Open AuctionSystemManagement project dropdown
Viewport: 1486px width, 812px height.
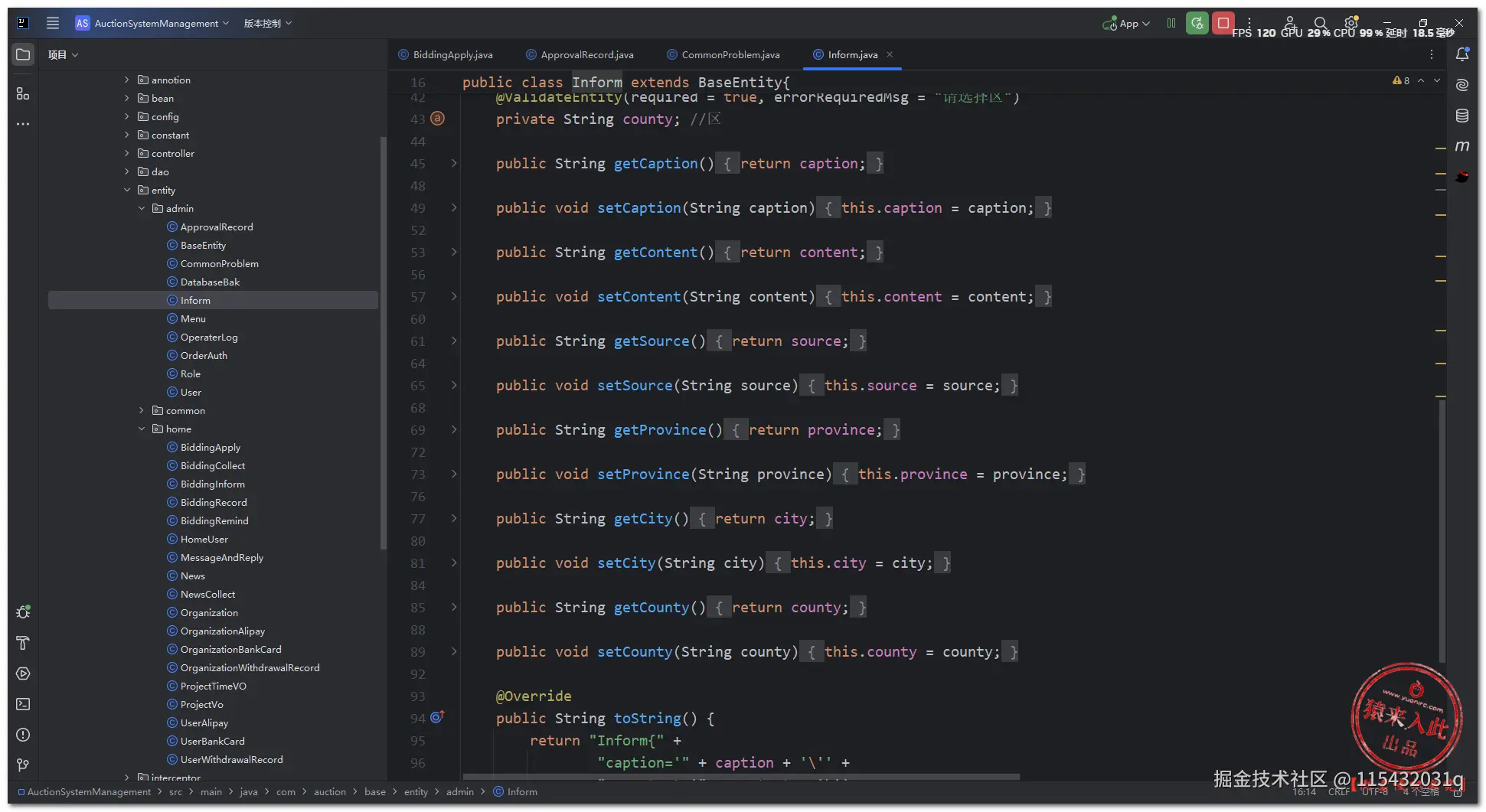coord(152,23)
